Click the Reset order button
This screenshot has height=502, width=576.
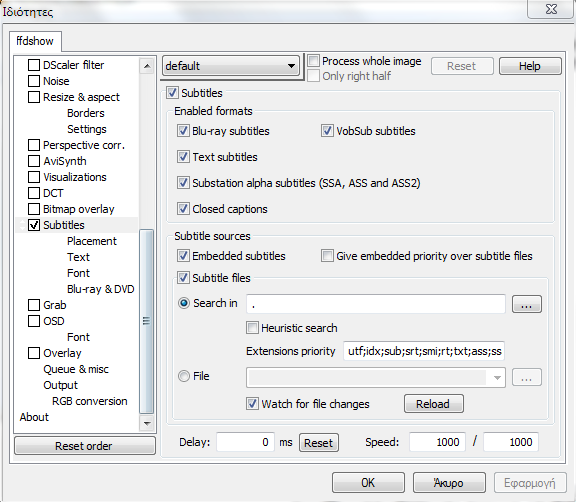tap(84, 446)
